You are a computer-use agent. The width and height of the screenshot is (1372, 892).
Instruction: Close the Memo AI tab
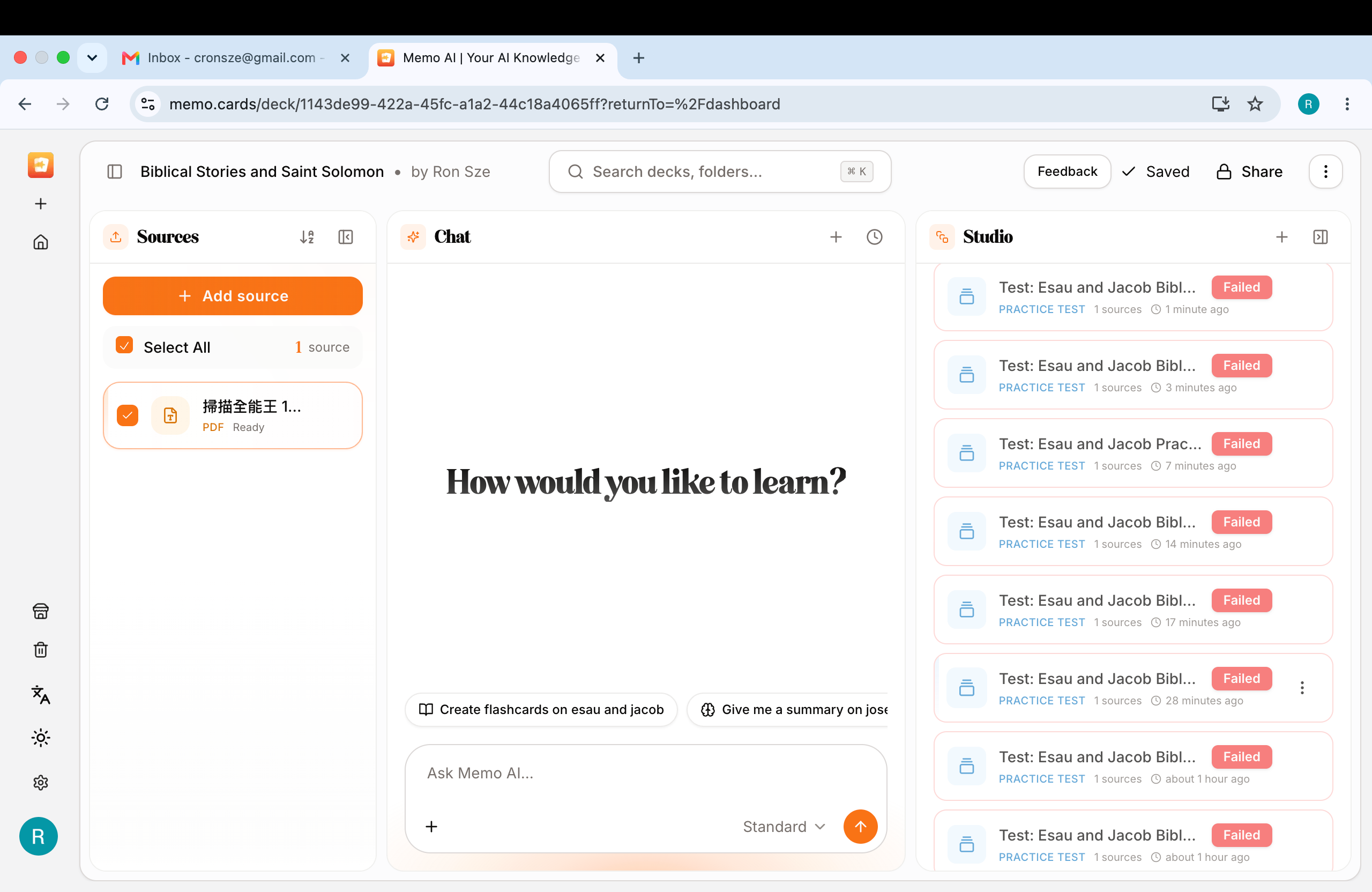point(600,58)
